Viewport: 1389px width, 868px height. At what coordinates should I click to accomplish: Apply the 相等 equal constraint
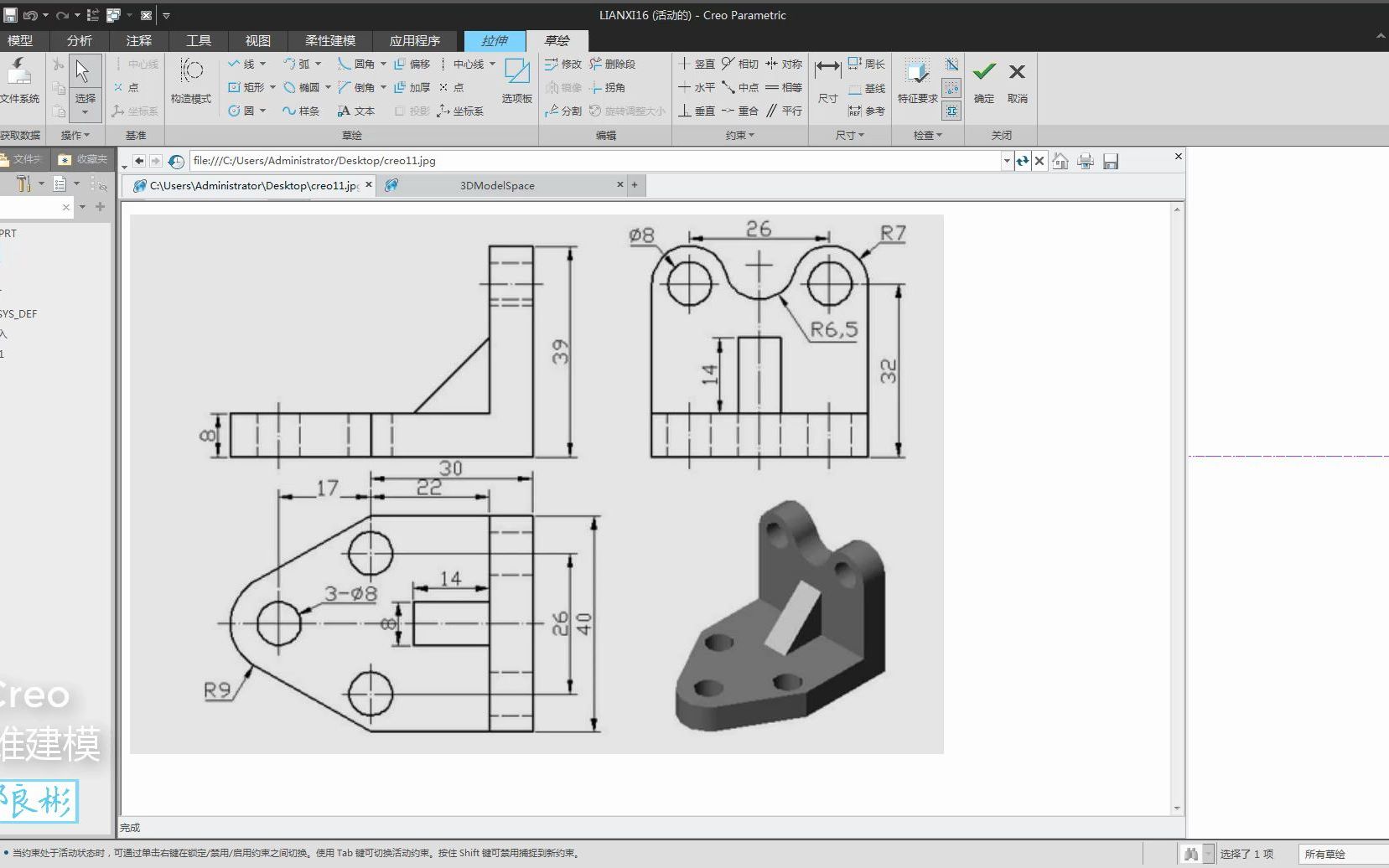click(x=784, y=87)
